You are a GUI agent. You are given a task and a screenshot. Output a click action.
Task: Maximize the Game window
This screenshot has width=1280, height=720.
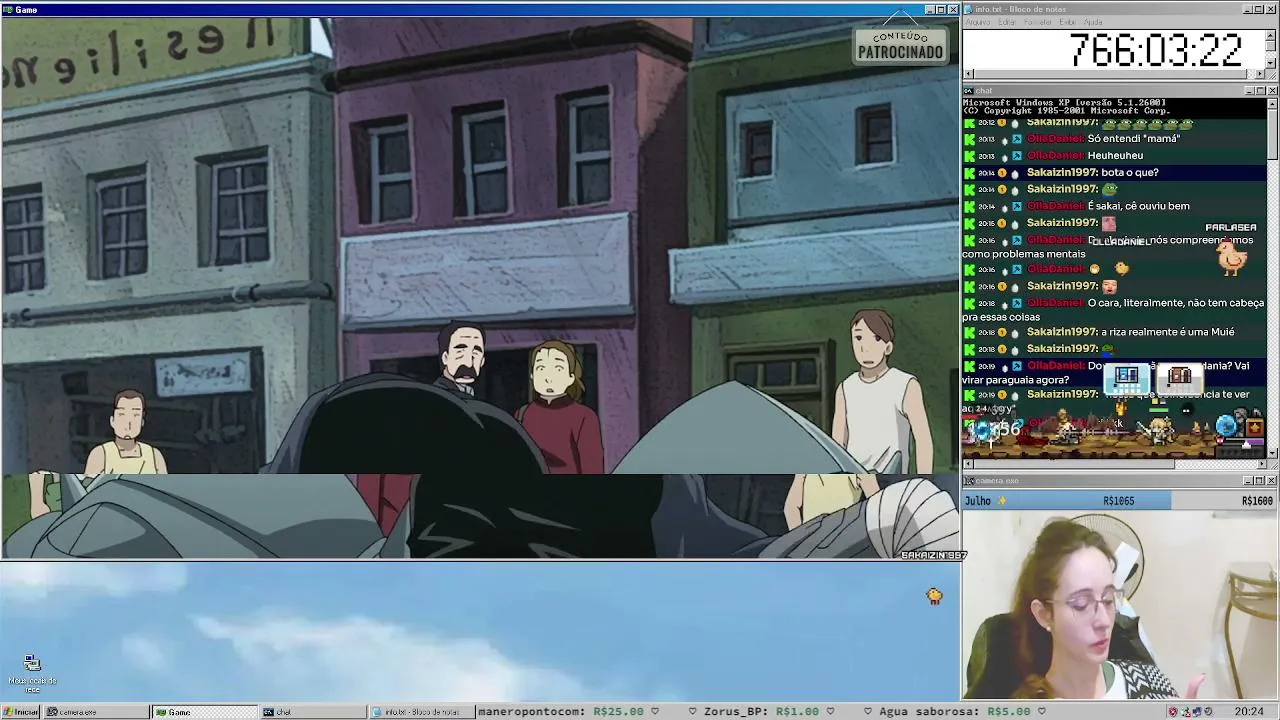(x=941, y=10)
